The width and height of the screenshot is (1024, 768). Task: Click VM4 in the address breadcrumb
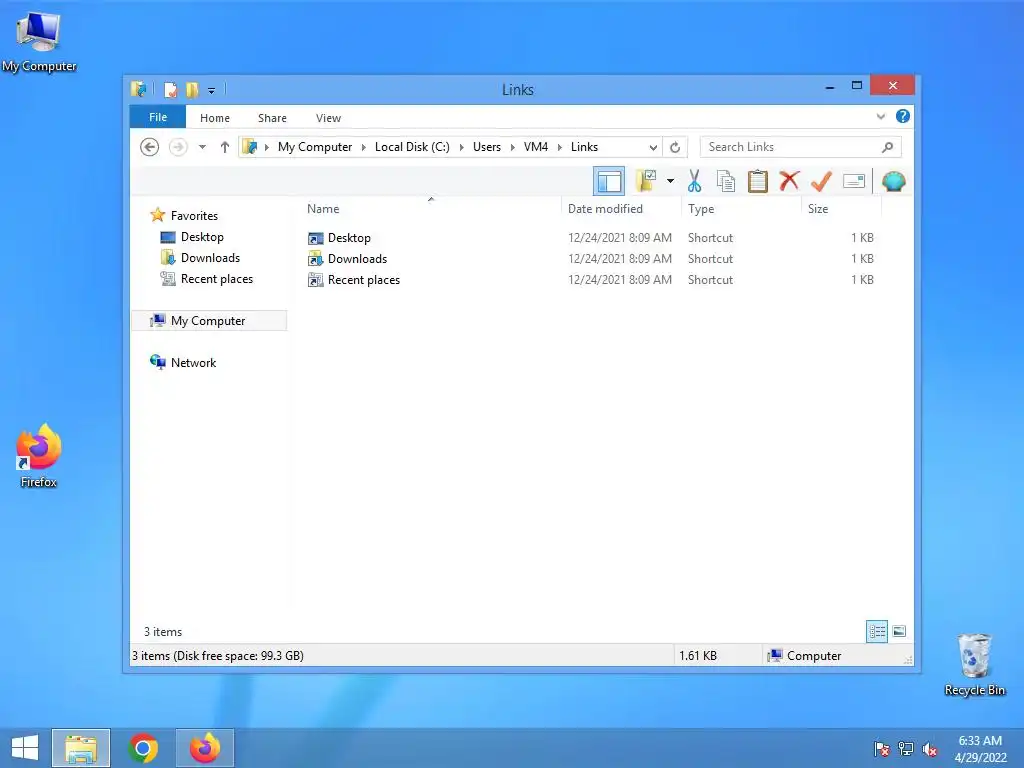coord(536,147)
